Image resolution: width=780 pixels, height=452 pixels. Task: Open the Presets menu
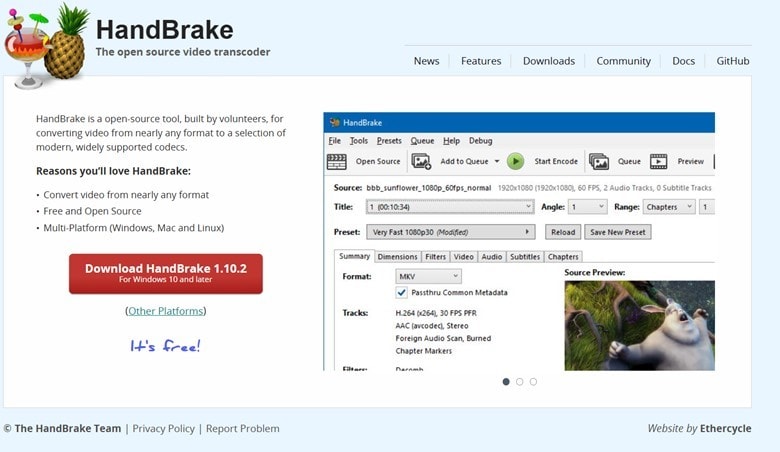click(x=389, y=141)
